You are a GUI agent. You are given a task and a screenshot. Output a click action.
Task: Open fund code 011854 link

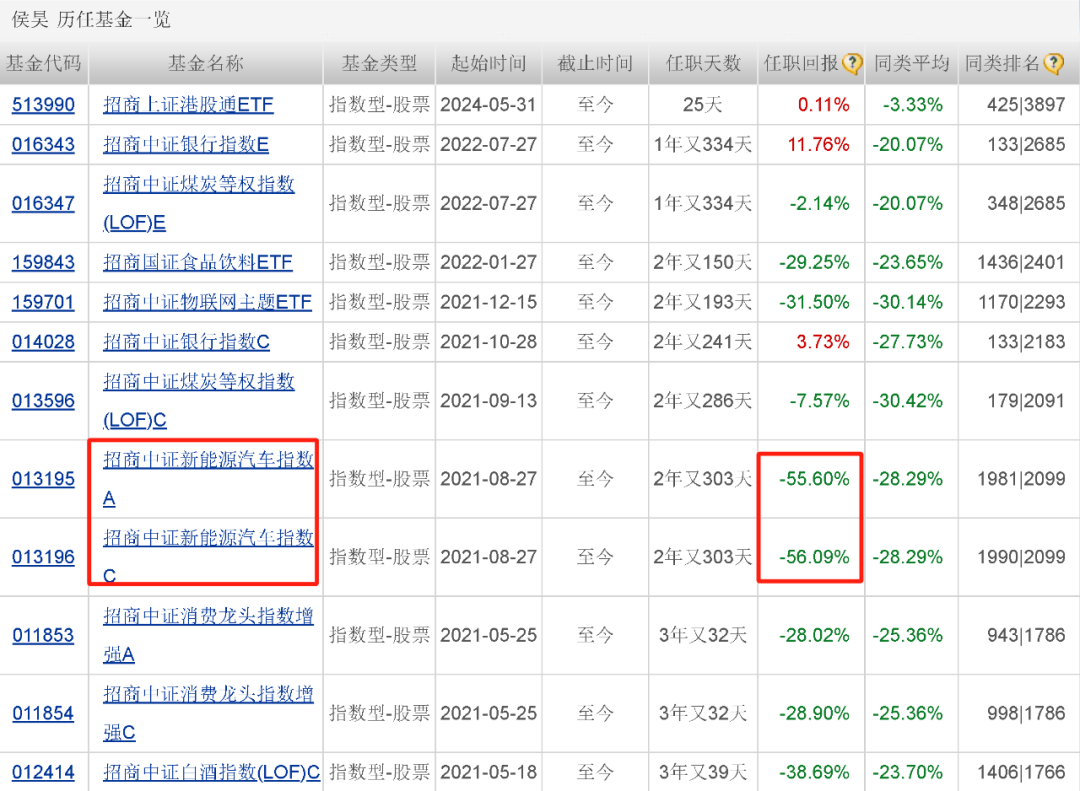click(43, 713)
